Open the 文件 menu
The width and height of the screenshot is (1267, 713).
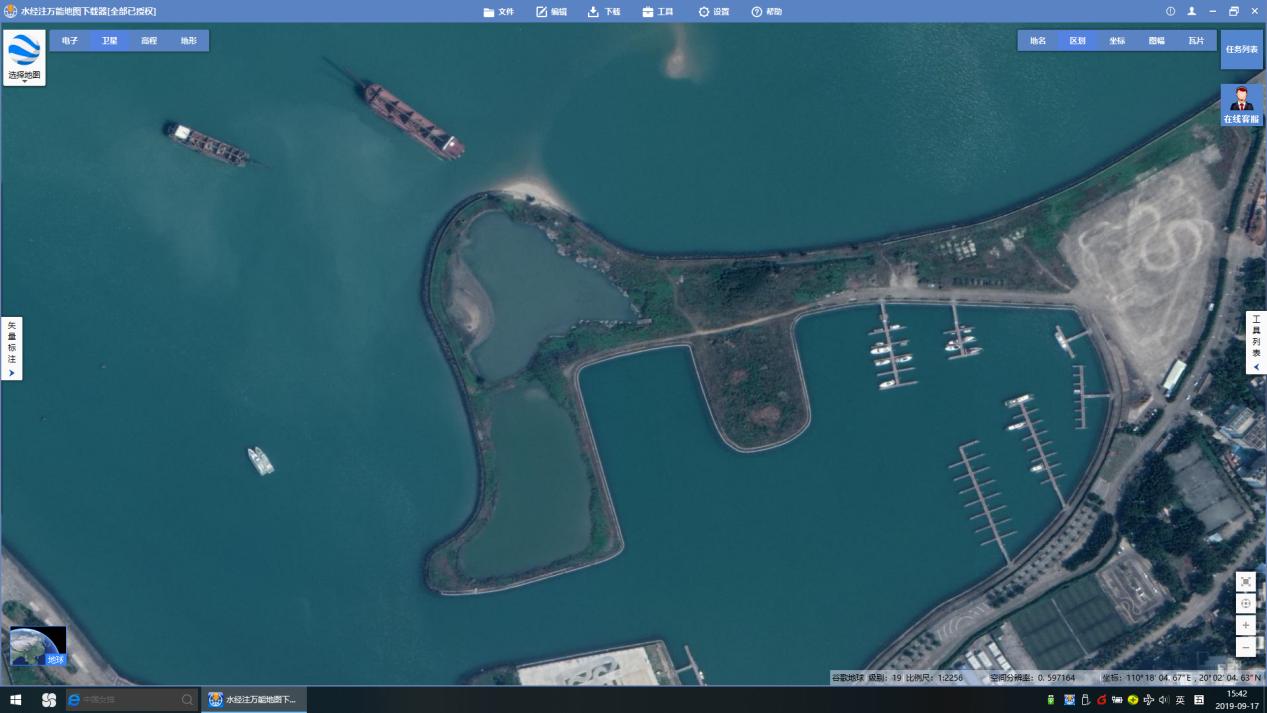498,12
